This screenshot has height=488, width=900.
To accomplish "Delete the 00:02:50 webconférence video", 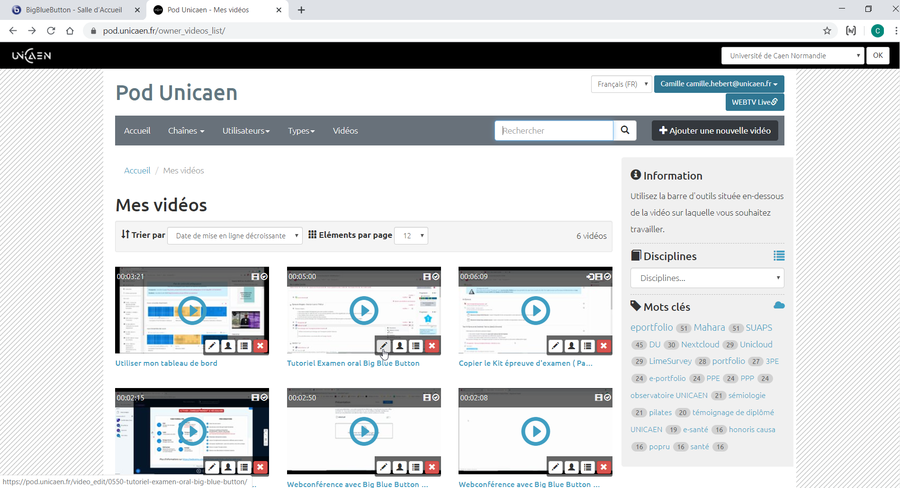I will pyautogui.click(x=432, y=467).
